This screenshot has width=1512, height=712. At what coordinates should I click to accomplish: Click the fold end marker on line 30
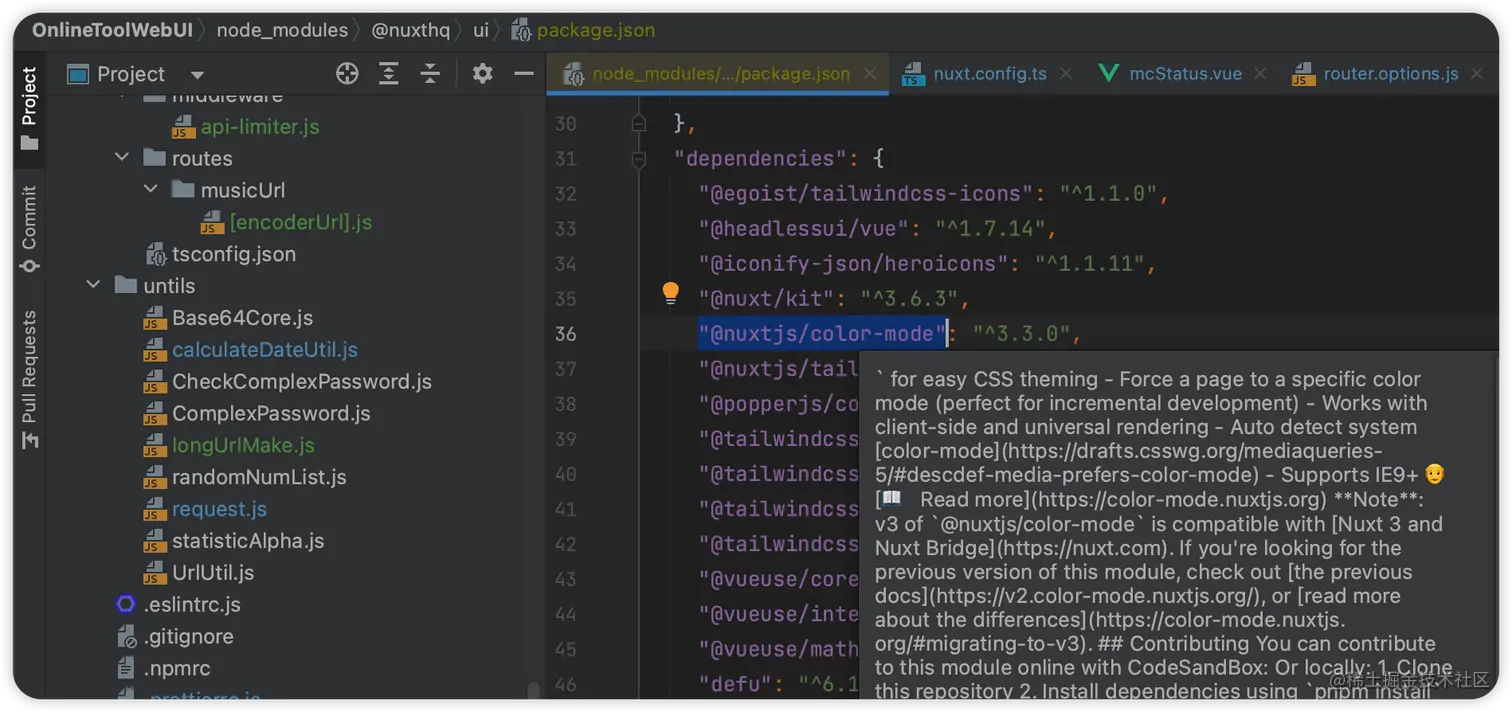click(639, 123)
